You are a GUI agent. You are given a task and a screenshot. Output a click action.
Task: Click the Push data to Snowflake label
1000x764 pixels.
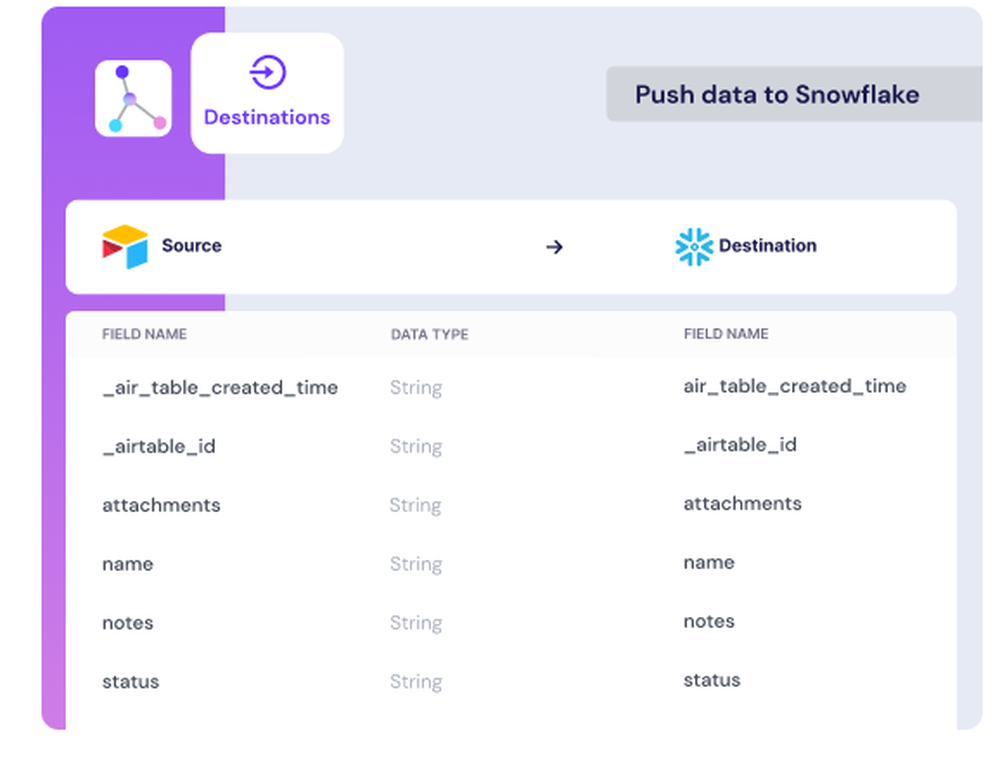click(x=777, y=94)
